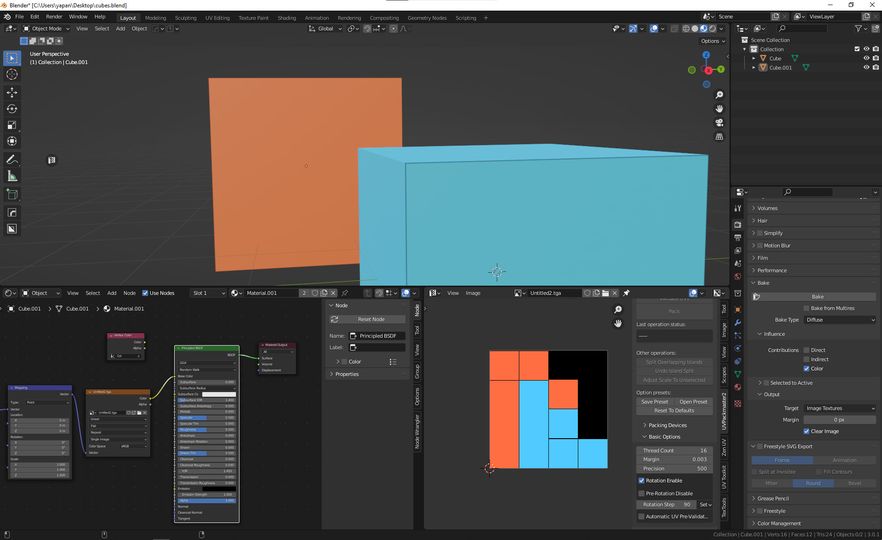The width and height of the screenshot is (882, 540).
Task: Open Output properties tab icon
Action: [x=737, y=237]
